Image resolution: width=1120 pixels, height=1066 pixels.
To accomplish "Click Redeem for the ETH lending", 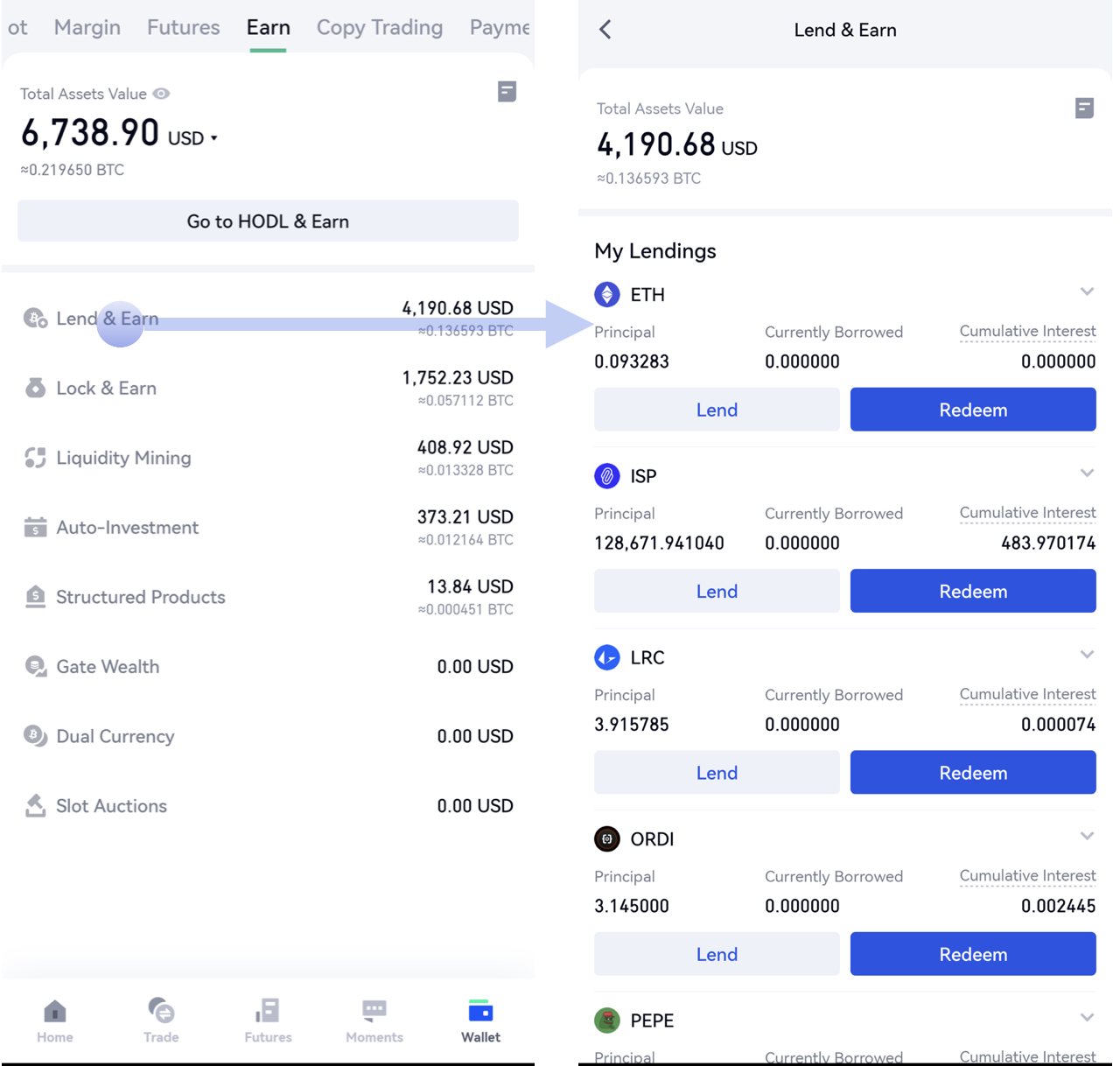I will pyautogui.click(x=972, y=410).
